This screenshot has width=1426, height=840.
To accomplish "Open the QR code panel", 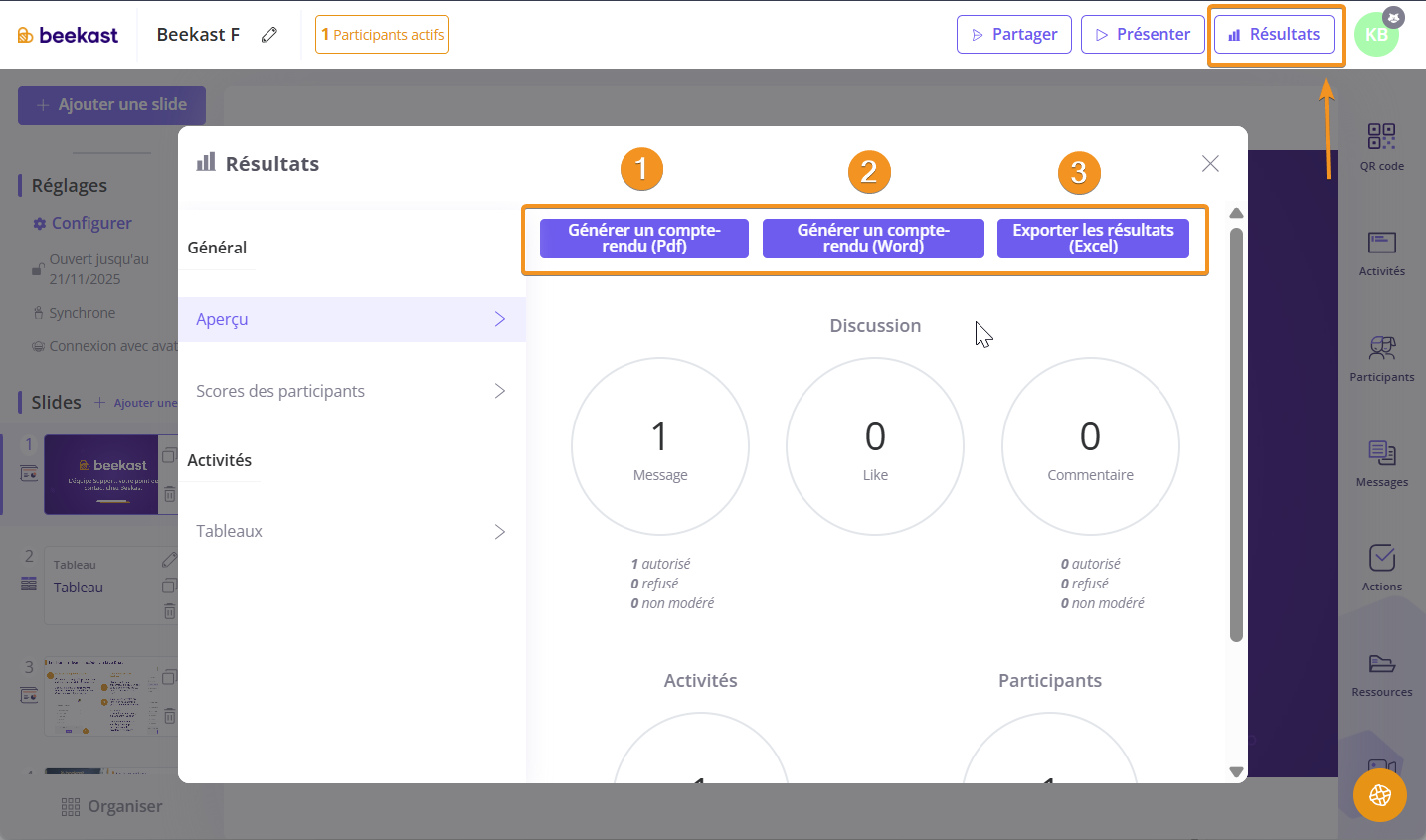I will (1381, 145).
